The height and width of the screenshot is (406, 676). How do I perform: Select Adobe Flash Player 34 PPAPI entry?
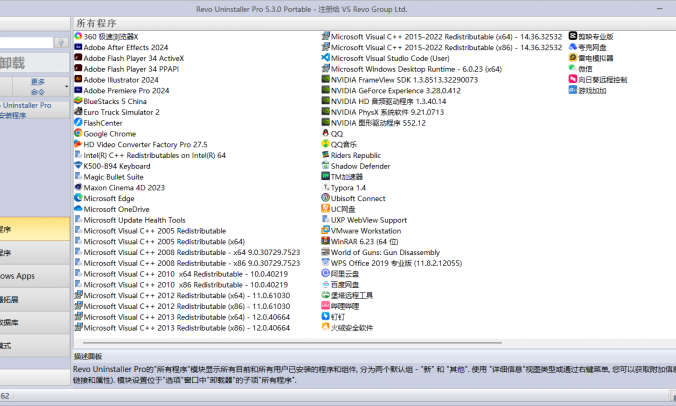pos(126,69)
